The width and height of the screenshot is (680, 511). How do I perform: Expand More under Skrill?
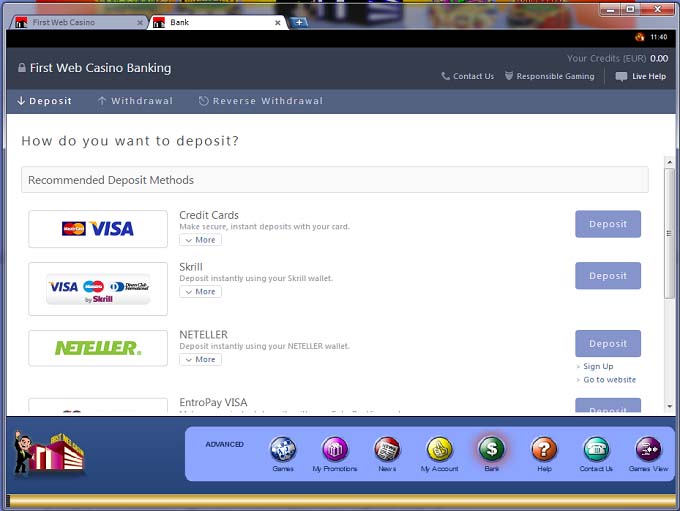[x=200, y=292]
